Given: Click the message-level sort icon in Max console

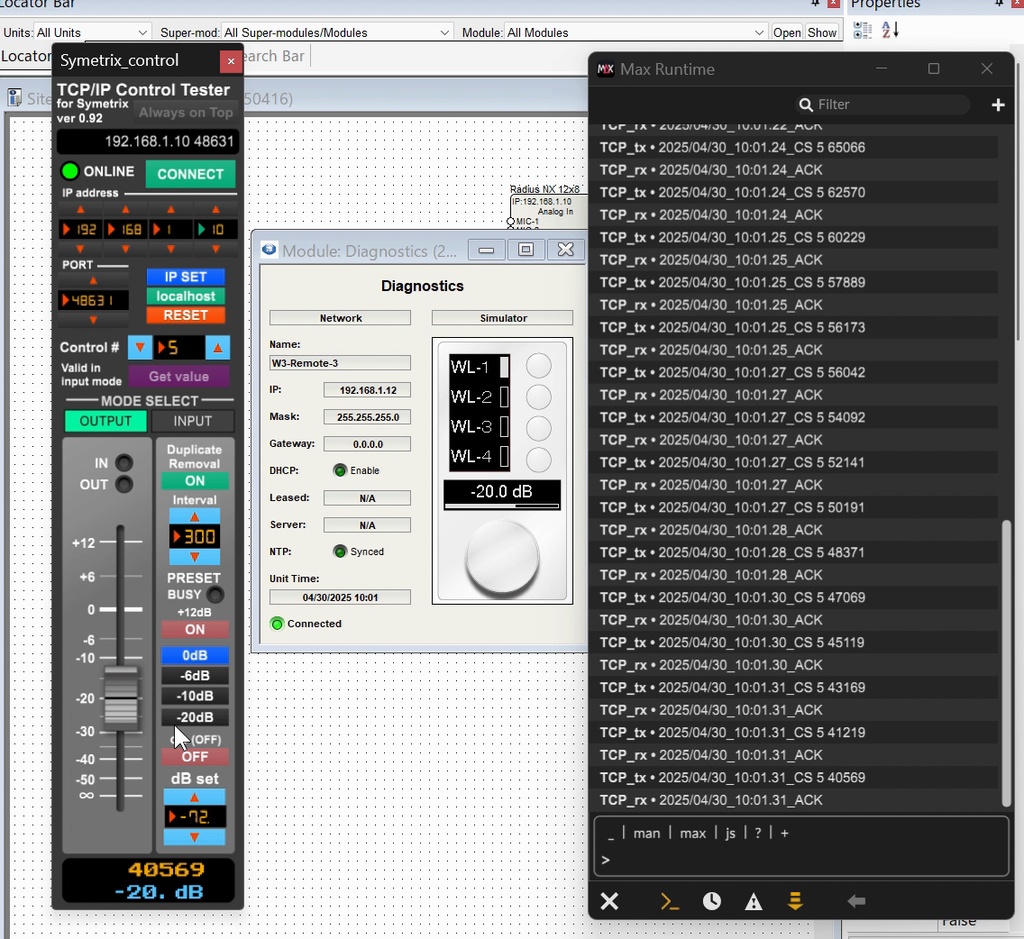Looking at the screenshot, I should tap(796, 901).
